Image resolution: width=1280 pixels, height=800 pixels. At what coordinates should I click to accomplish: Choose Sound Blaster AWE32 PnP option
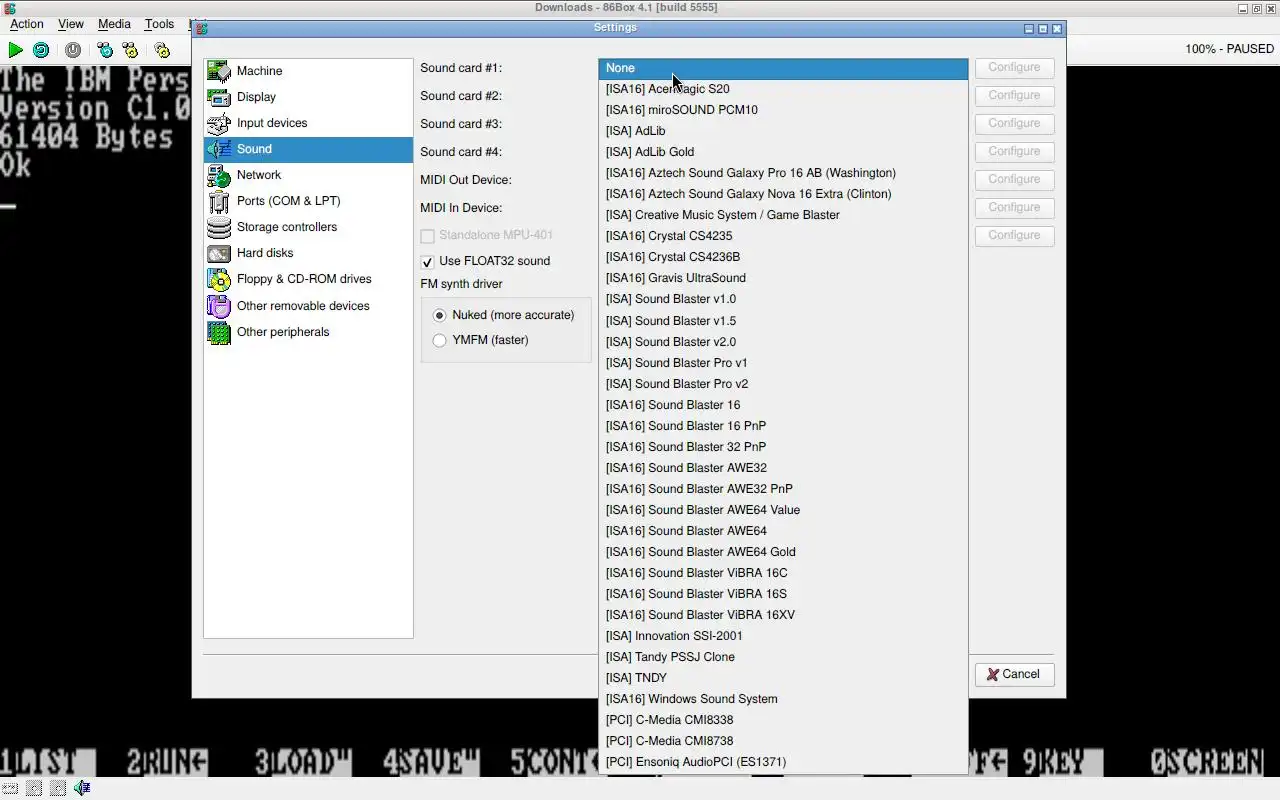[783, 489]
